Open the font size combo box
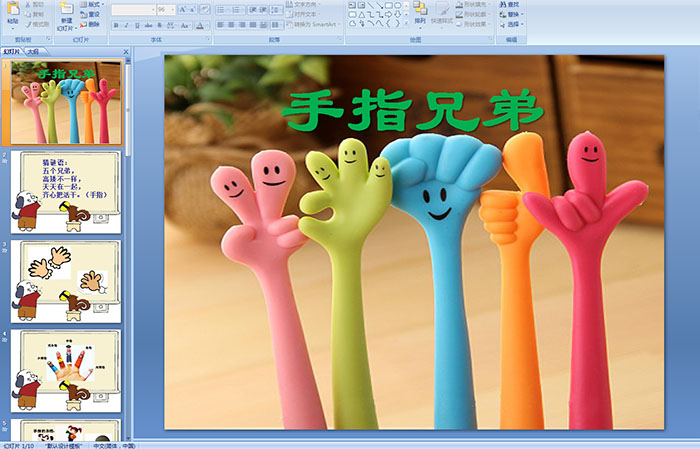 166,10
